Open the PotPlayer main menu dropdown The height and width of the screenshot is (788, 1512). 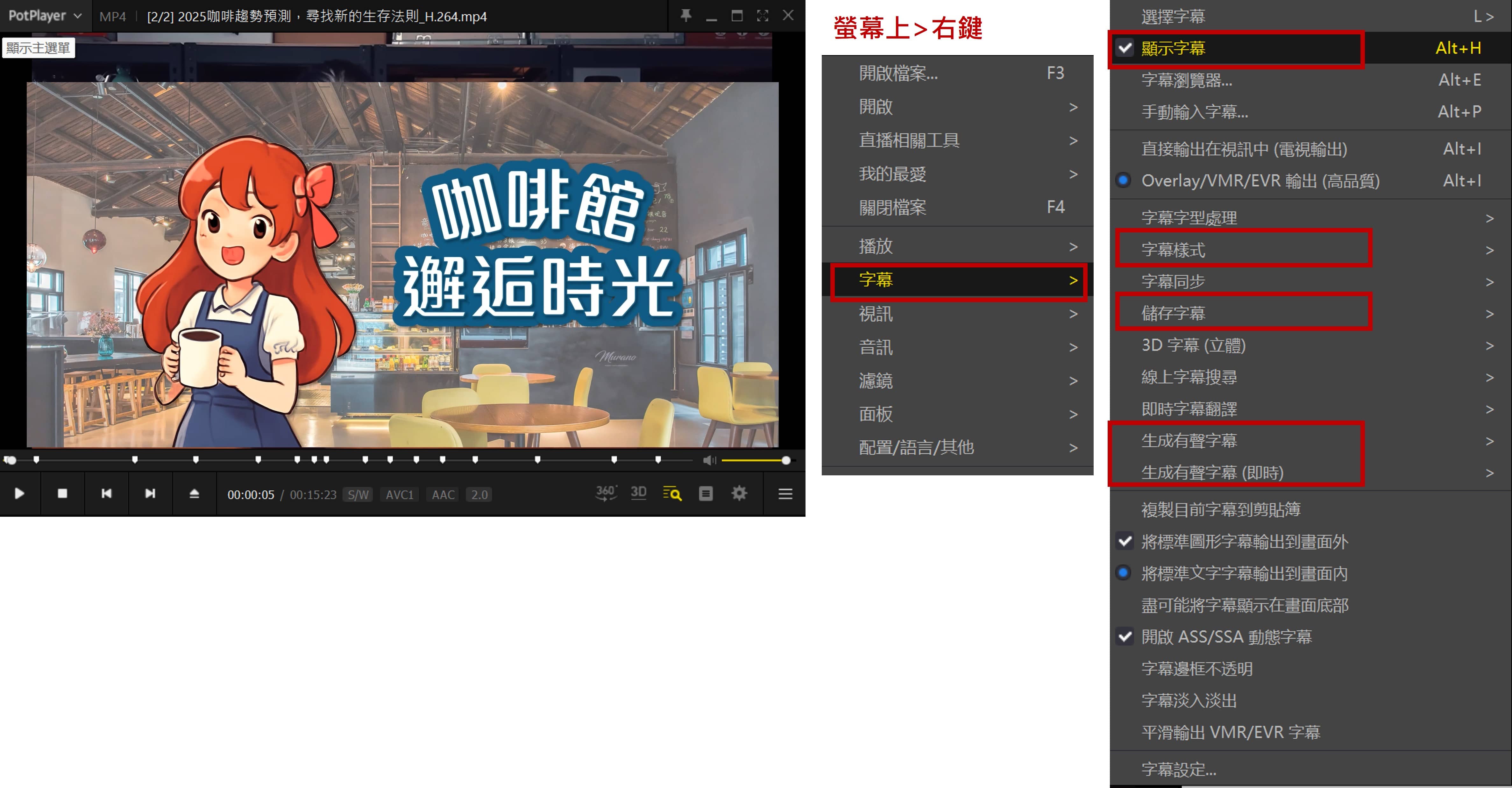pos(45,16)
